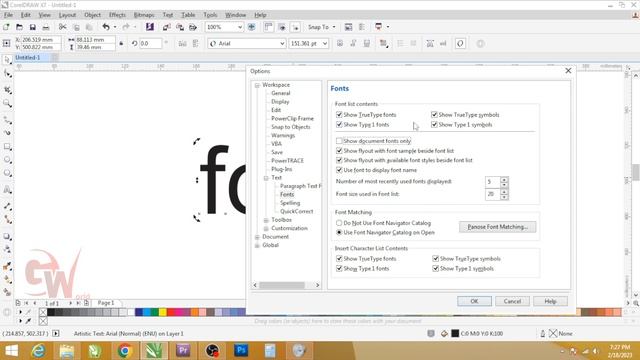The height and width of the screenshot is (360, 640).
Task: Open the 100% zoom level dropdown
Action: click(240, 27)
